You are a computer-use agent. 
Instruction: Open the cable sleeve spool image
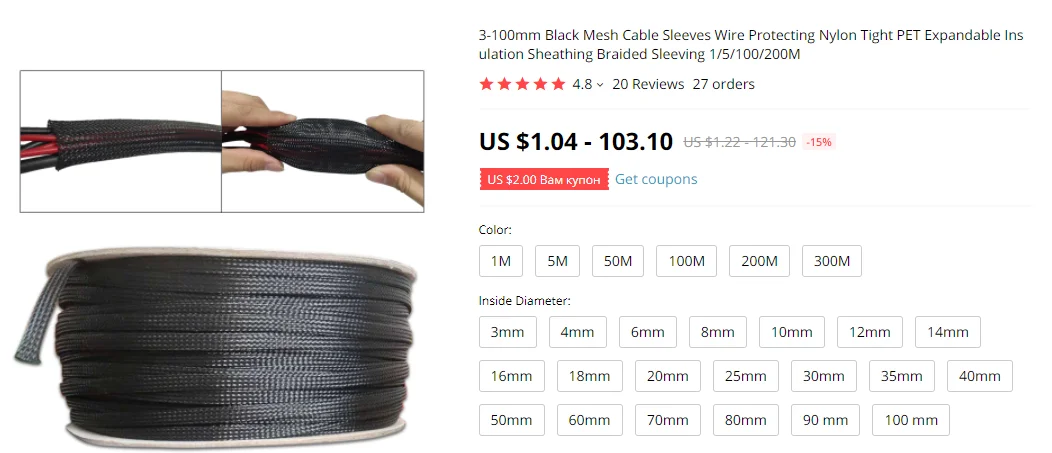click(x=215, y=346)
